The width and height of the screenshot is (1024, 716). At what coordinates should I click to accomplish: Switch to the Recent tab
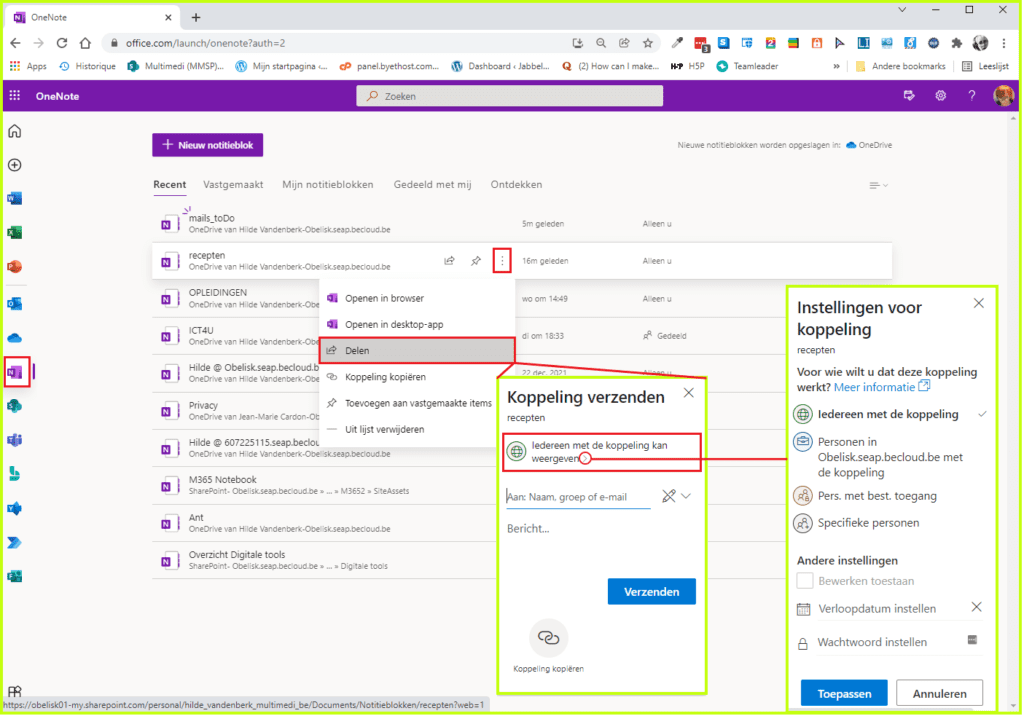coord(170,184)
